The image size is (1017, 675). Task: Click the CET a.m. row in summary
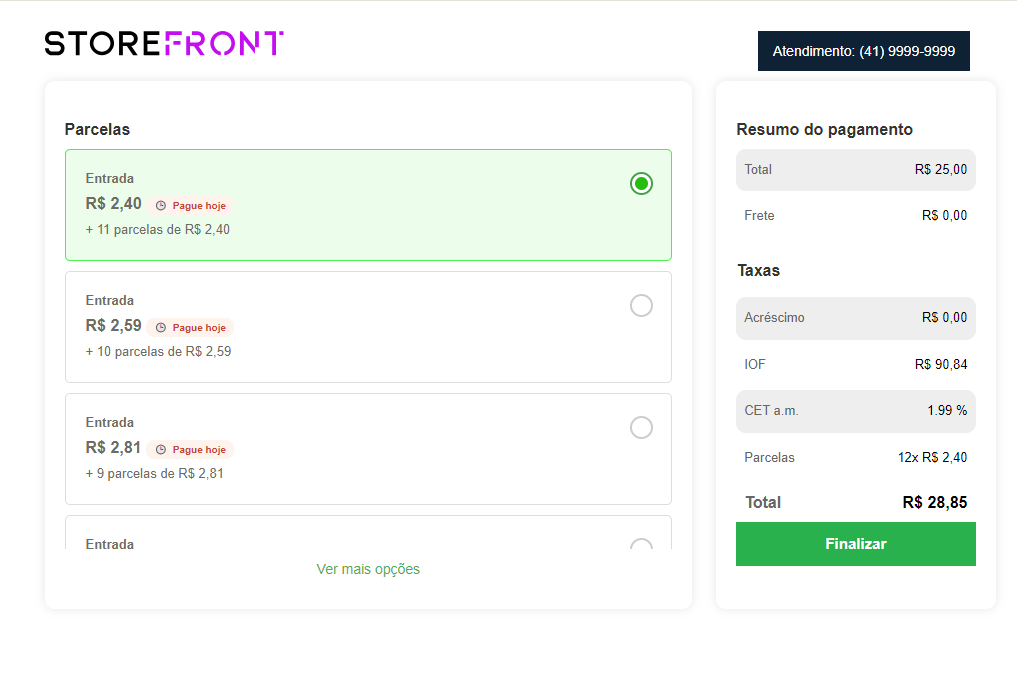point(855,411)
